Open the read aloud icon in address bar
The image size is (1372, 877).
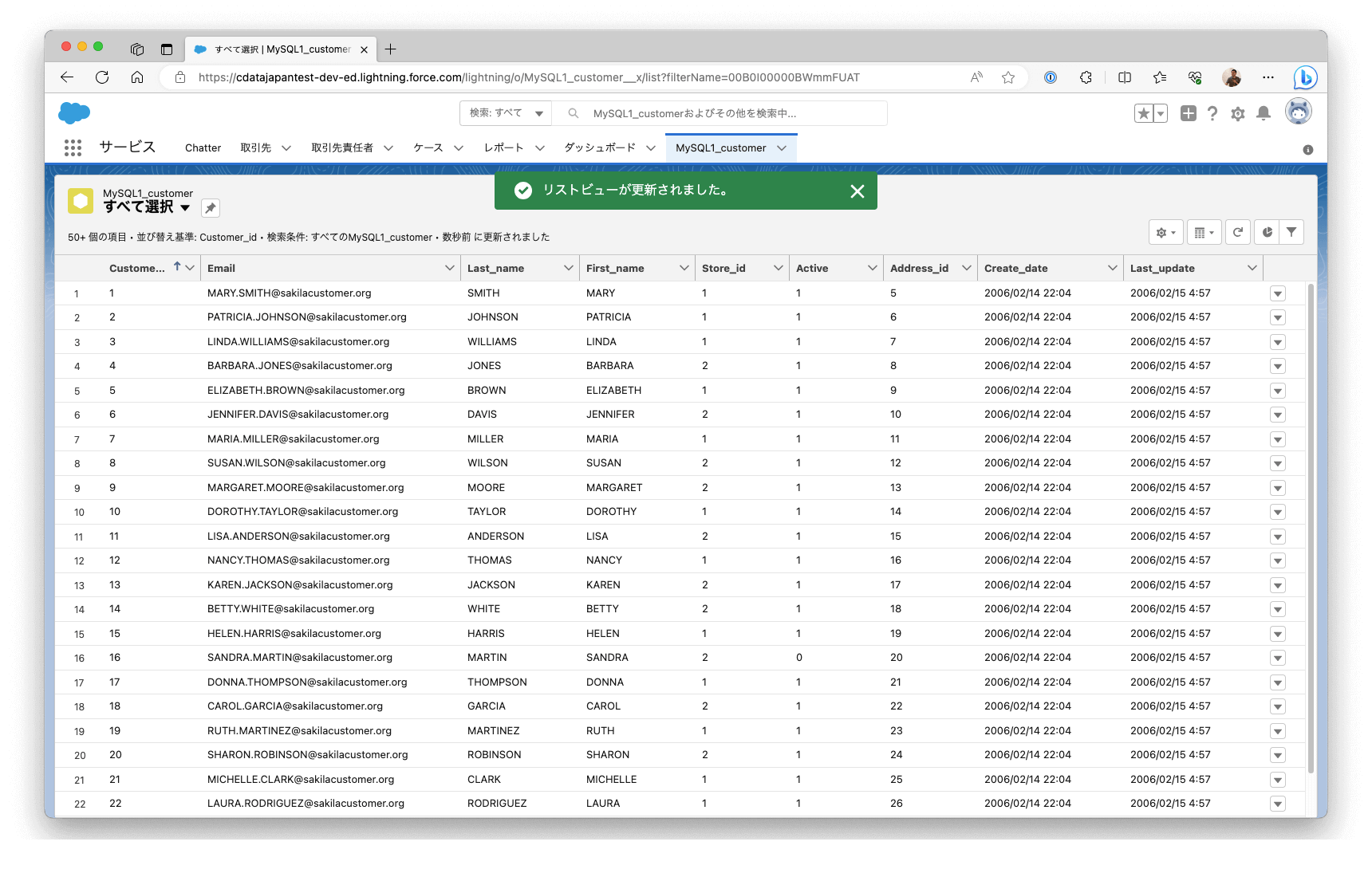(x=976, y=77)
